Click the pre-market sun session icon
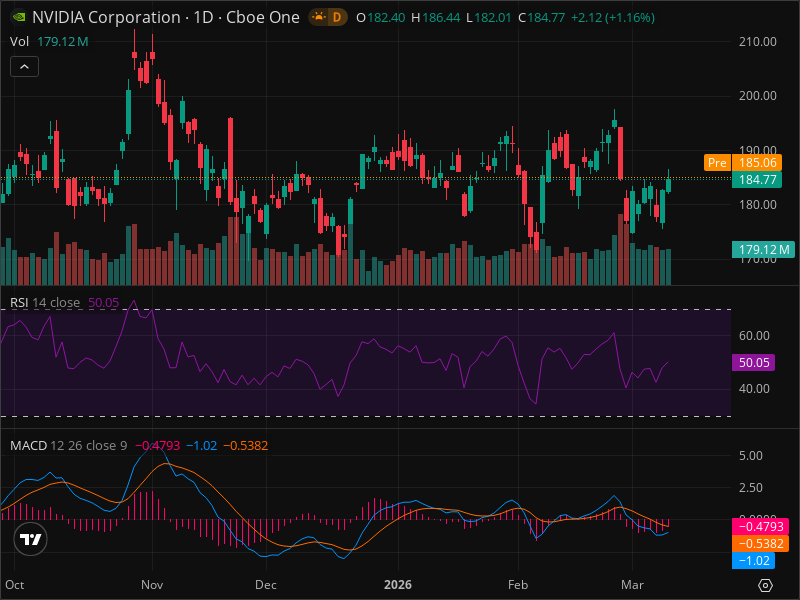 (319, 17)
